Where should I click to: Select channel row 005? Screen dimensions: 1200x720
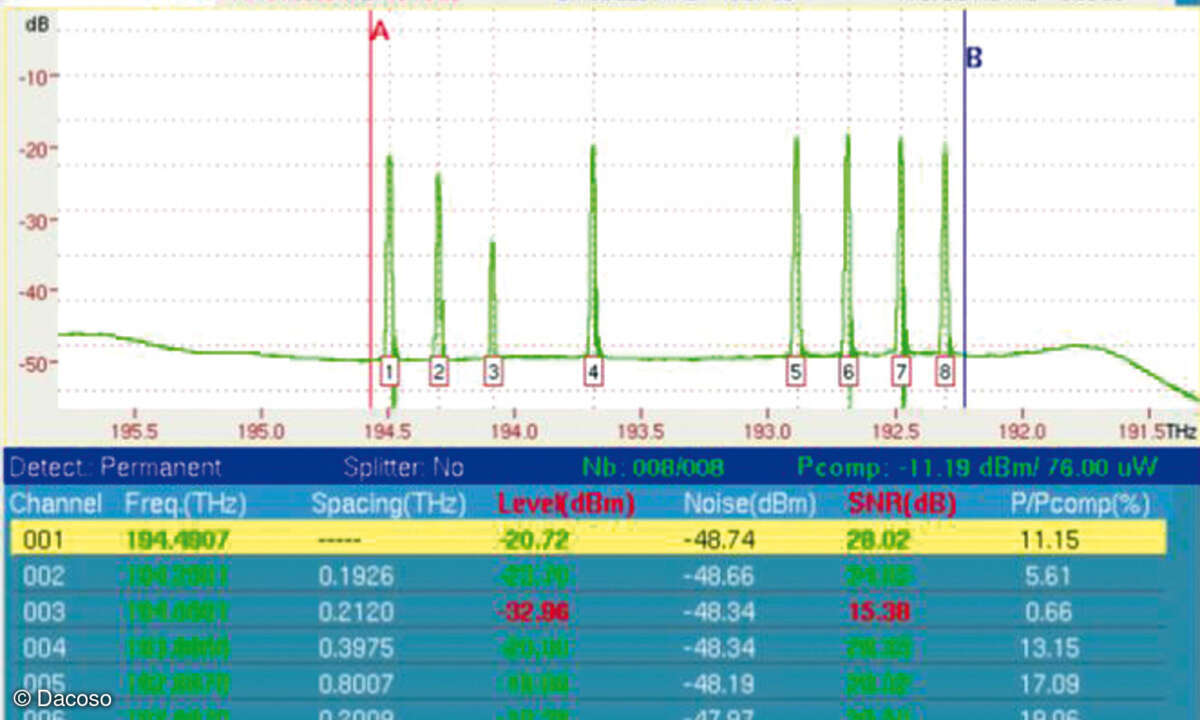coord(587,684)
